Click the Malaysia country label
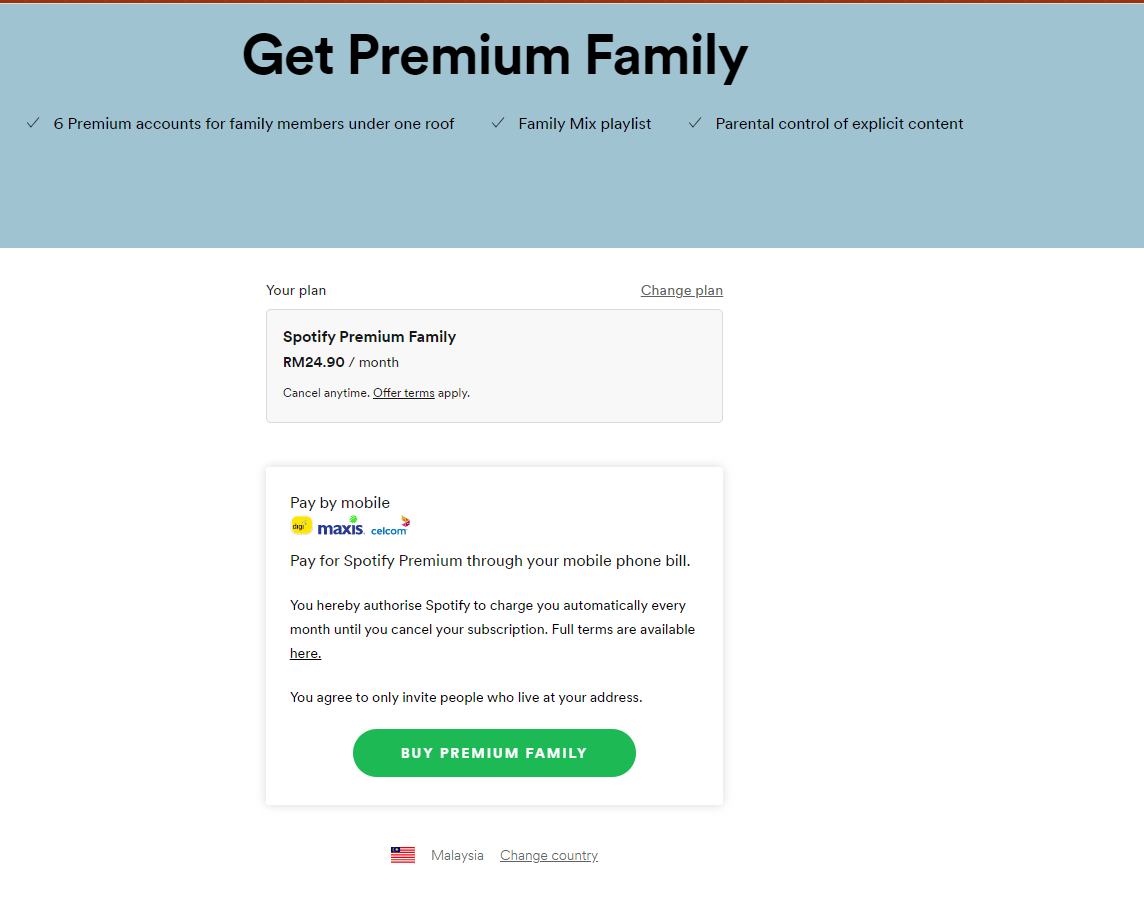Image resolution: width=1144 pixels, height=899 pixels. (x=457, y=855)
